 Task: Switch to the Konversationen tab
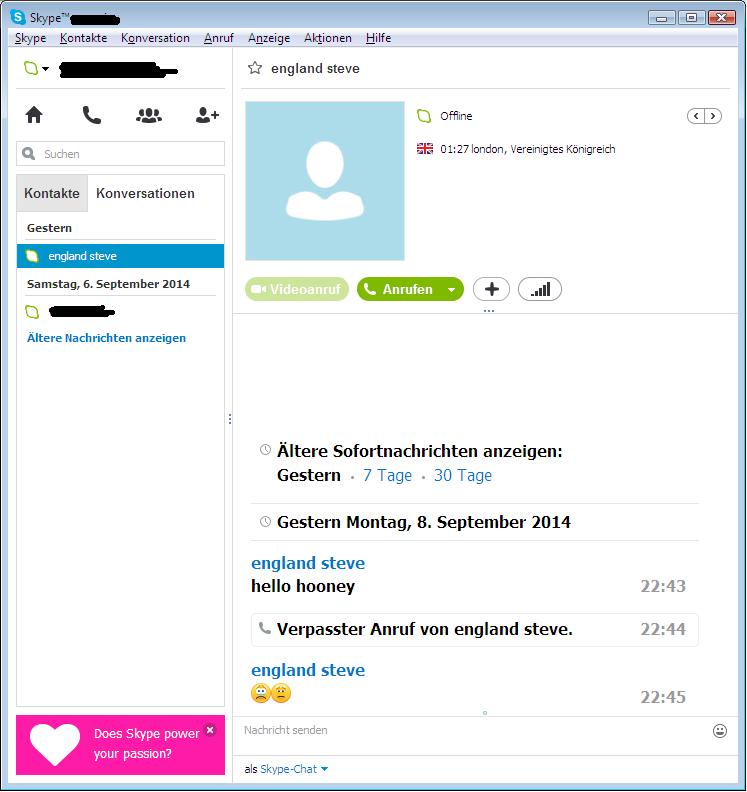145,193
